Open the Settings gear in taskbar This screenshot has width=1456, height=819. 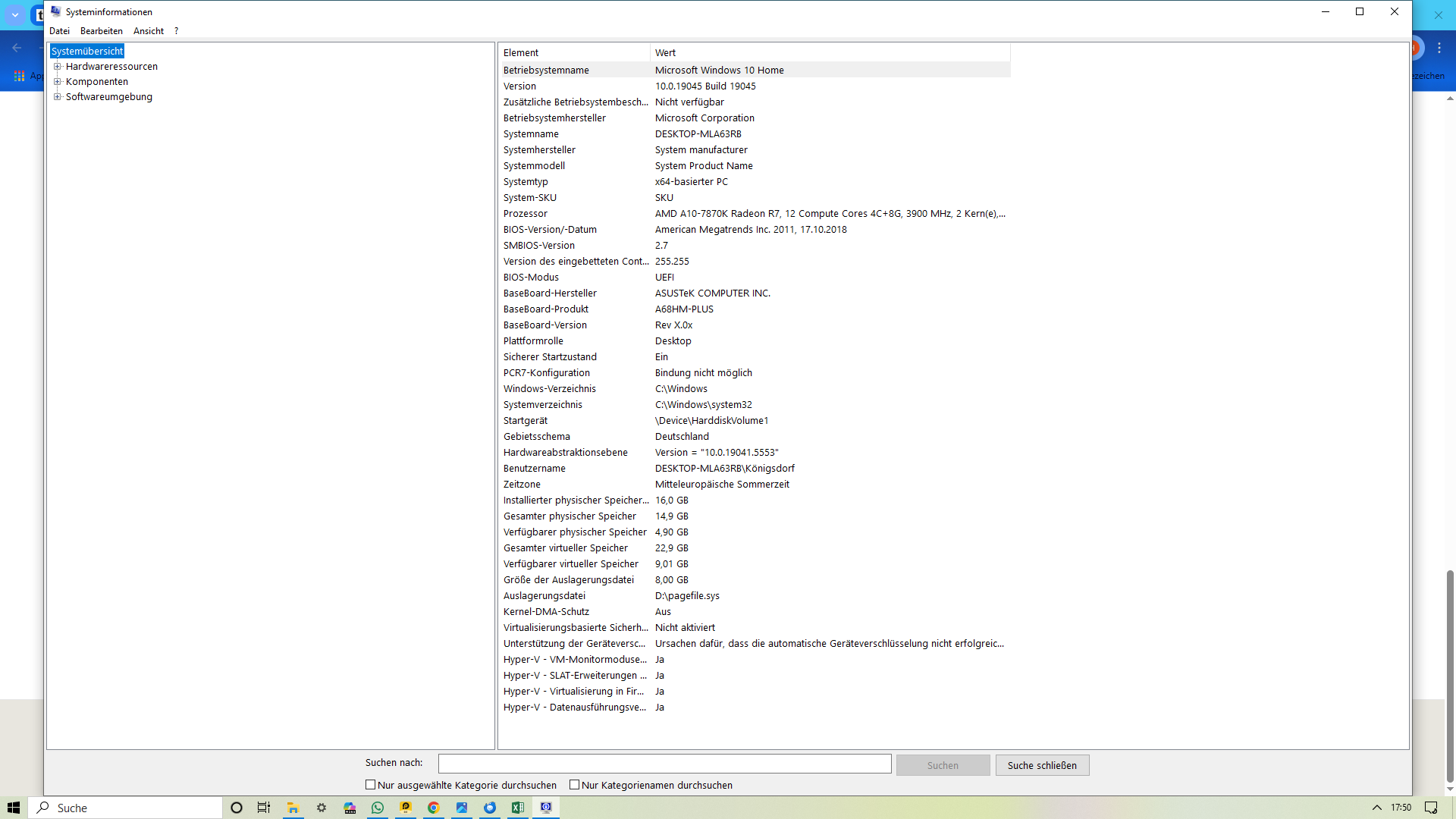(322, 808)
